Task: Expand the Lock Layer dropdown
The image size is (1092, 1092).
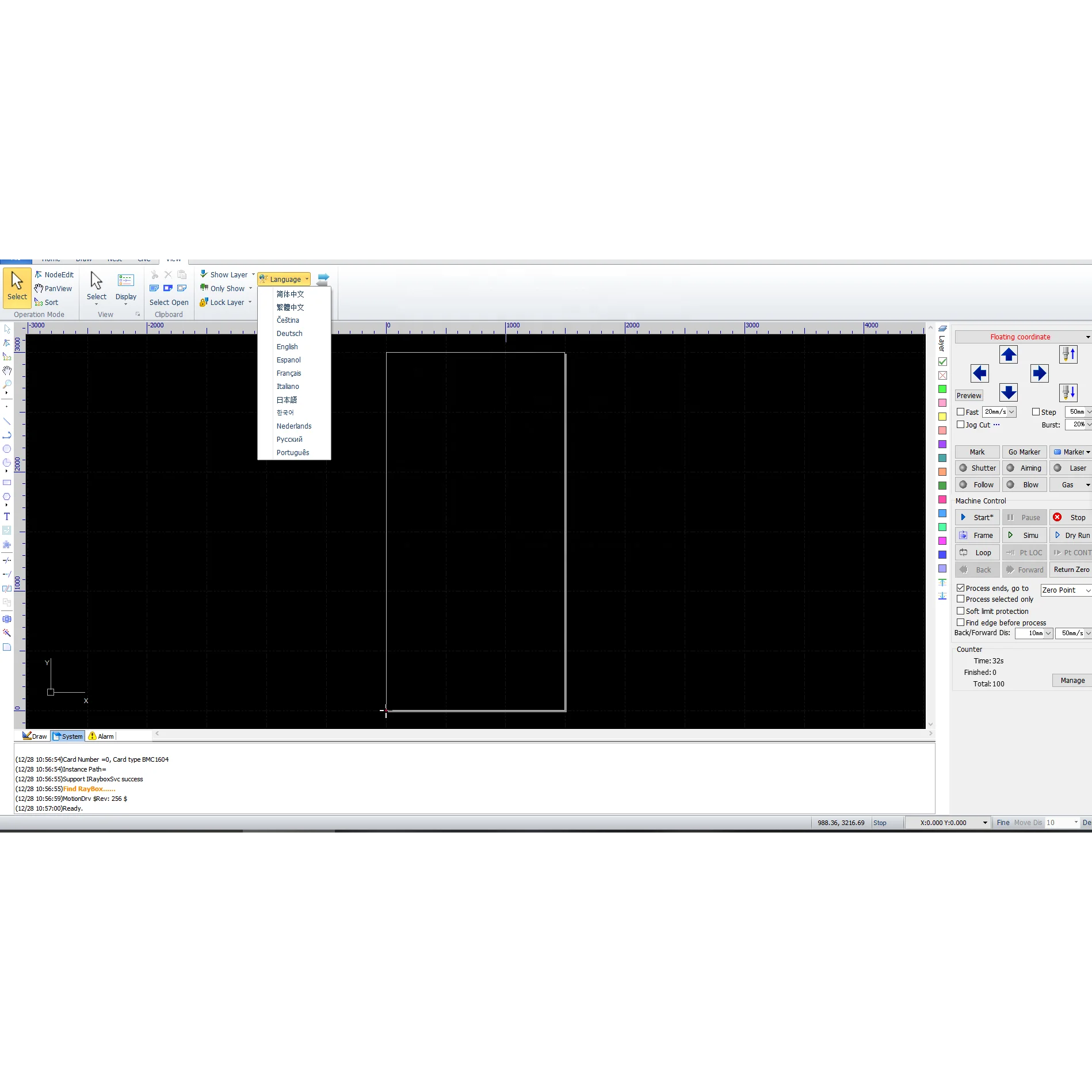Action: pos(250,303)
